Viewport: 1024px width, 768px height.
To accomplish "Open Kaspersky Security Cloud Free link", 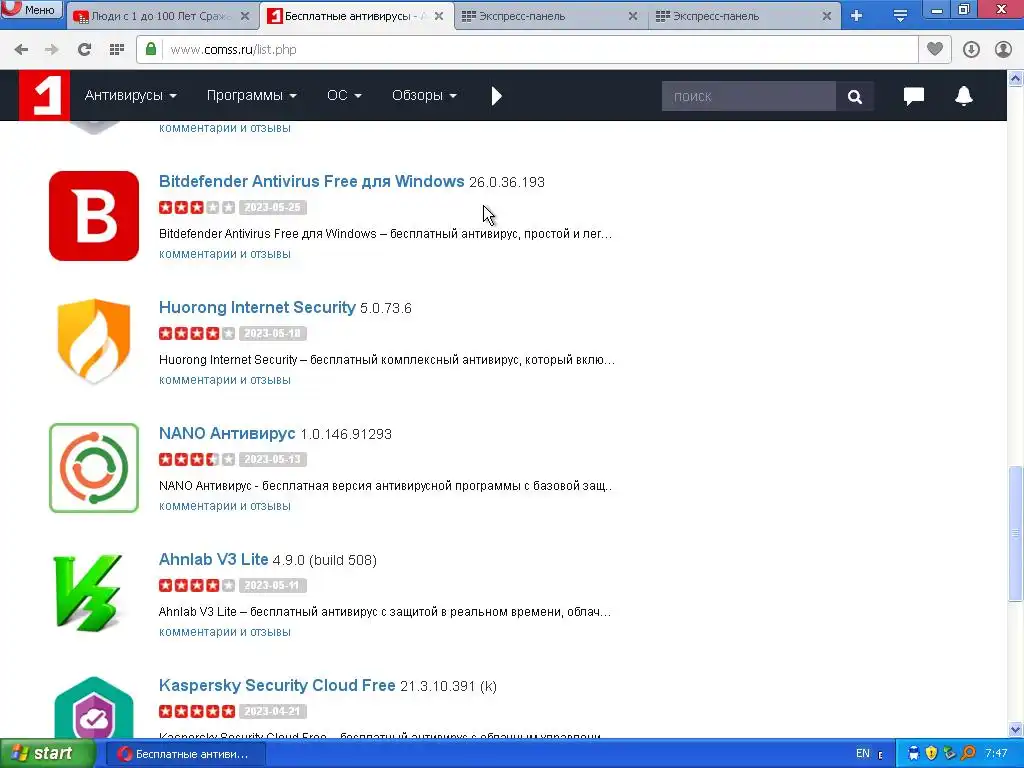I will pyautogui.click(x=277, y=685).
